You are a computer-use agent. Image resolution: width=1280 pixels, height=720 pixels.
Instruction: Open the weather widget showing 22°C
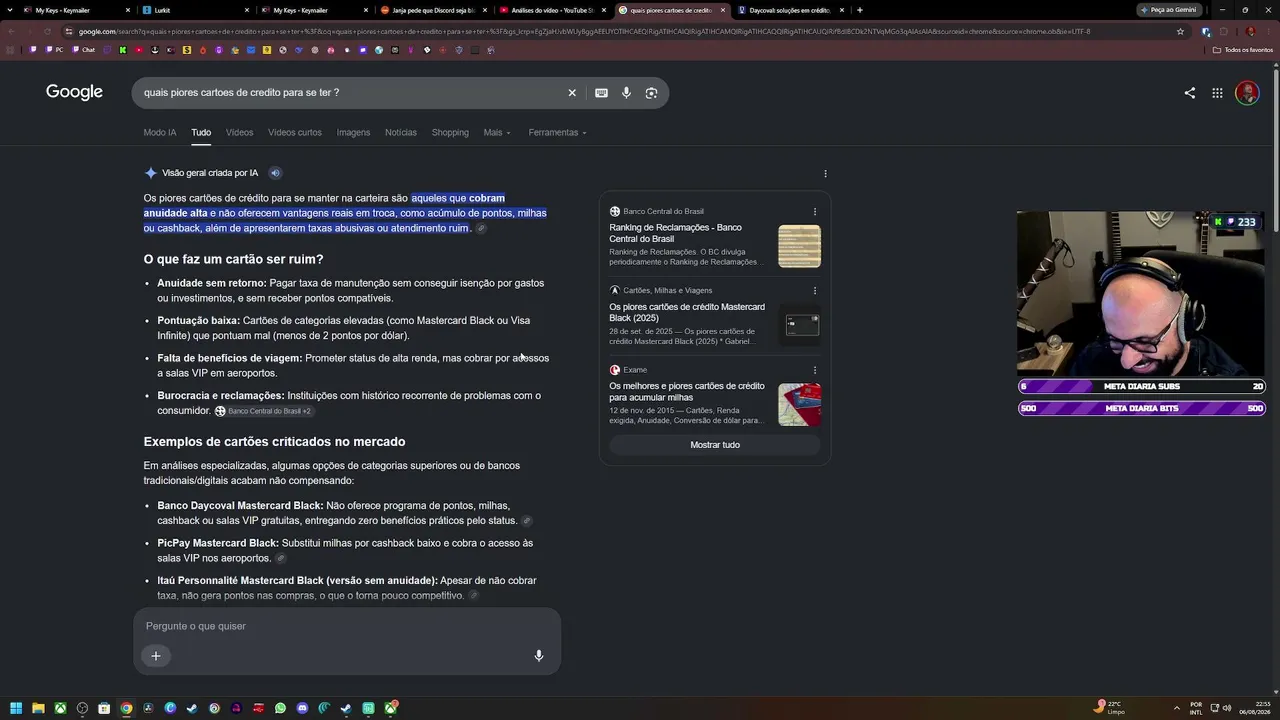[x=1110, y=708]
